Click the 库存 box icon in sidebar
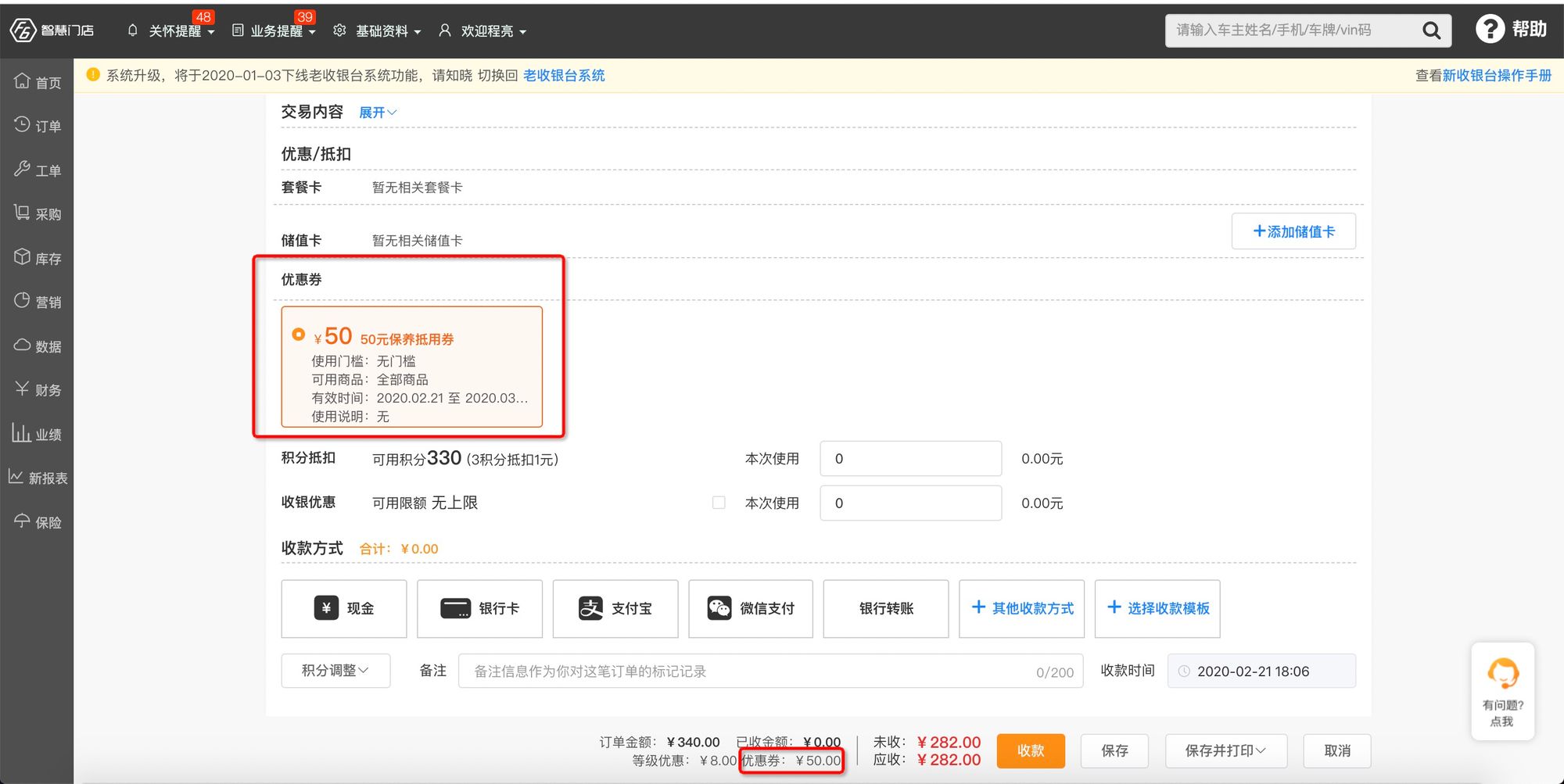 coord(22,257)
